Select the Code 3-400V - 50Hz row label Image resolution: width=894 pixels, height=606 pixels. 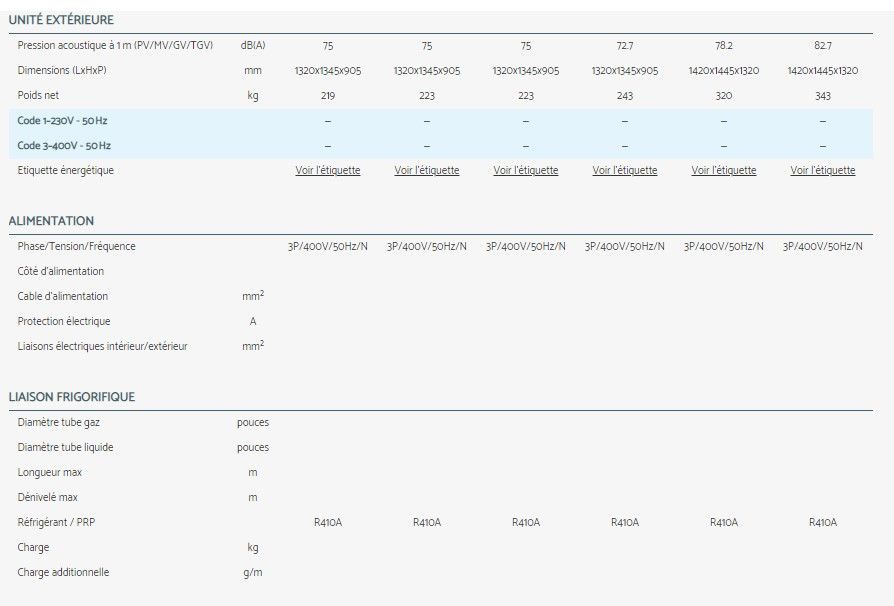tap(64, 146)
